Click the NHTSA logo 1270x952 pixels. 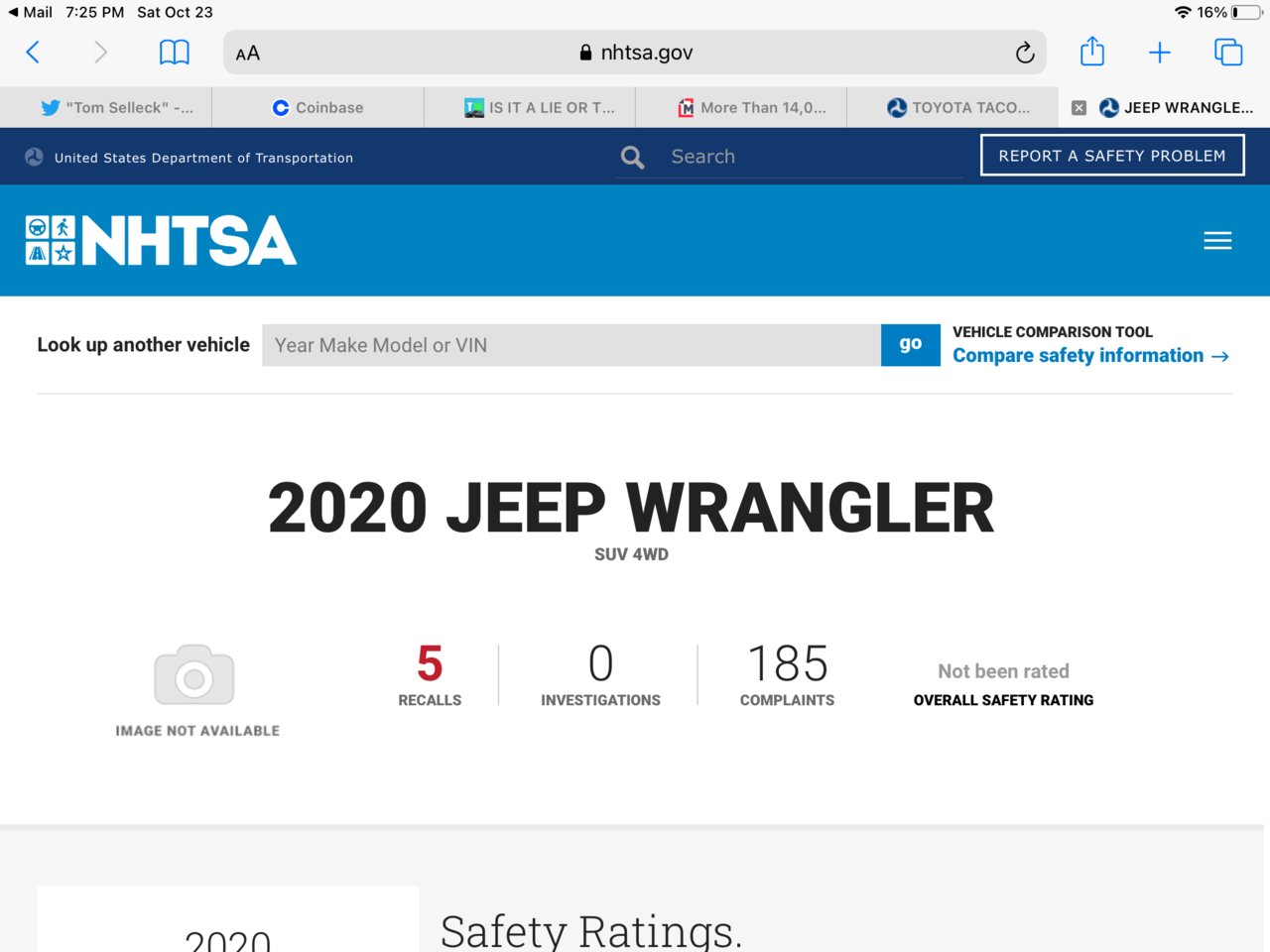point(161,241)
